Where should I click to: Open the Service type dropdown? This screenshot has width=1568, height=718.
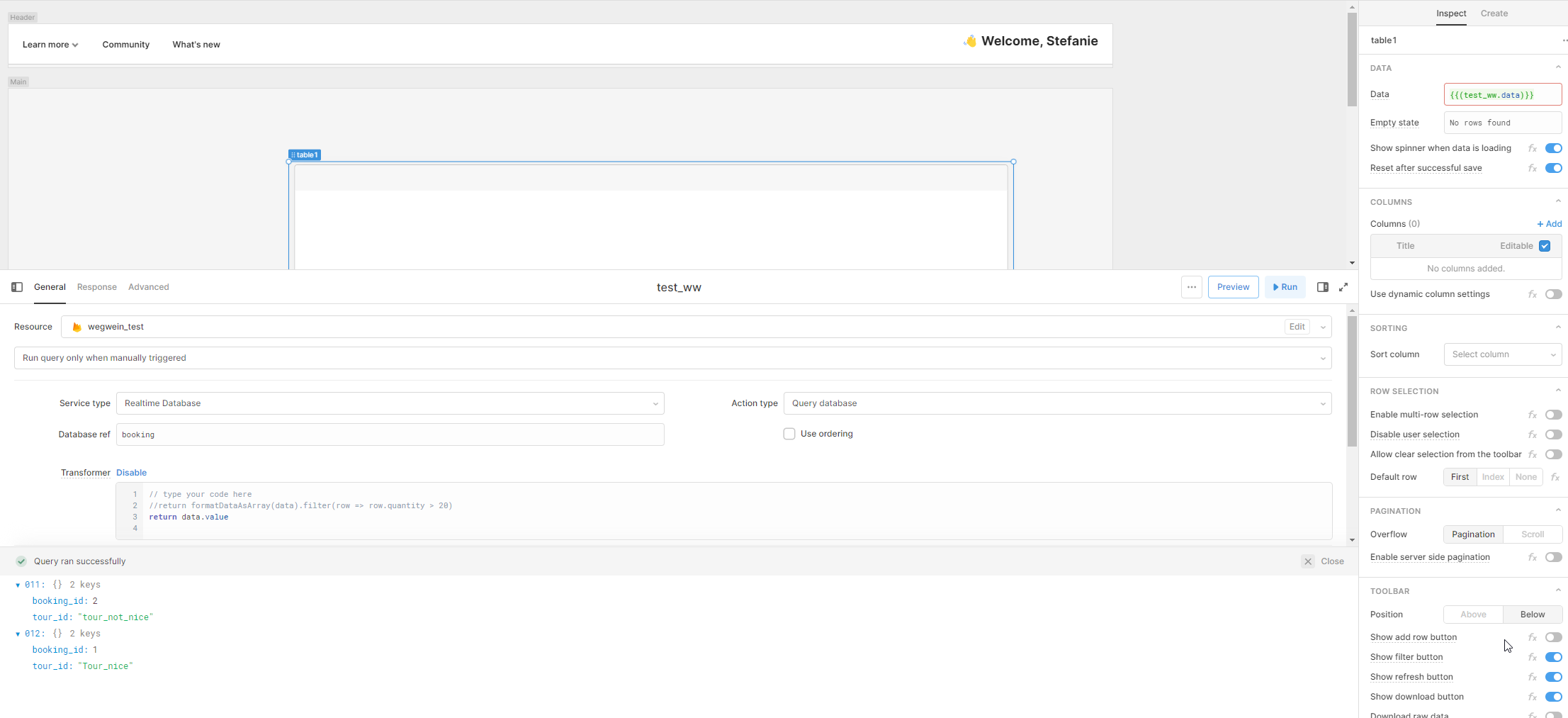tap(390, 403)
